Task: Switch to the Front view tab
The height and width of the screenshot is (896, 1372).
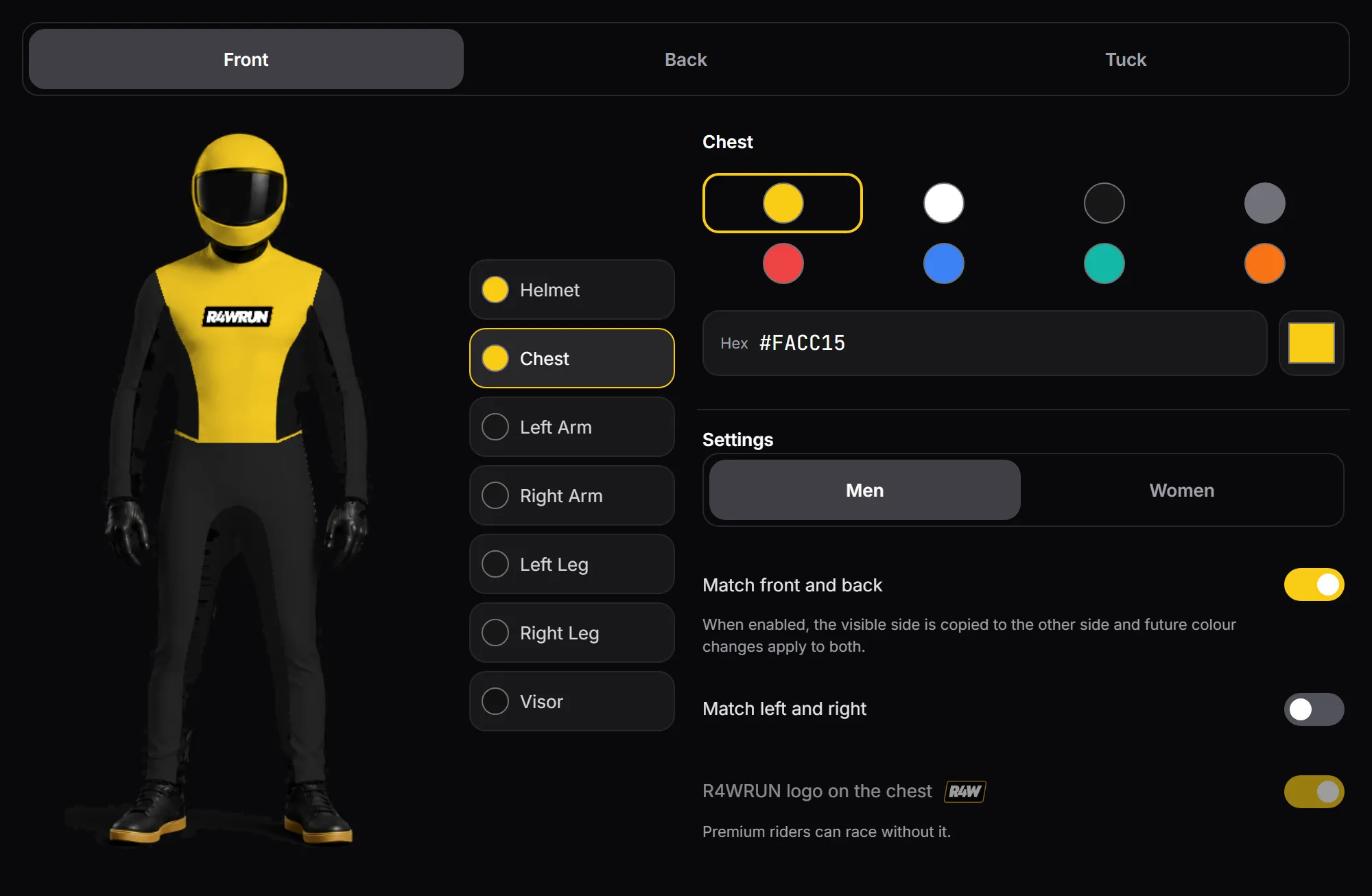Action: pos(246,59)
